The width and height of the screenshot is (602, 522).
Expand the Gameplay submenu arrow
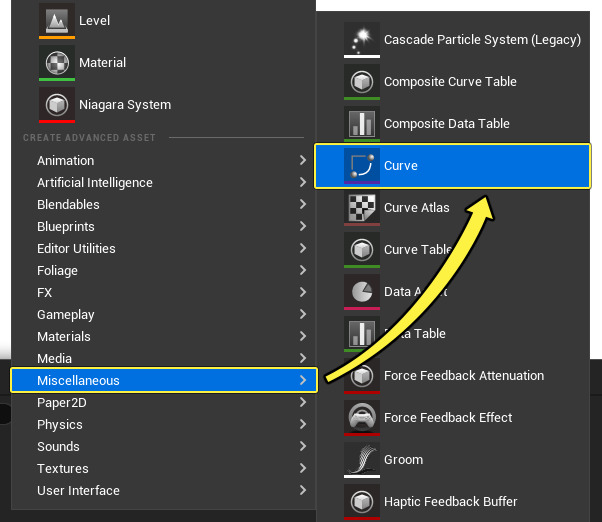[x=303, y=314]
